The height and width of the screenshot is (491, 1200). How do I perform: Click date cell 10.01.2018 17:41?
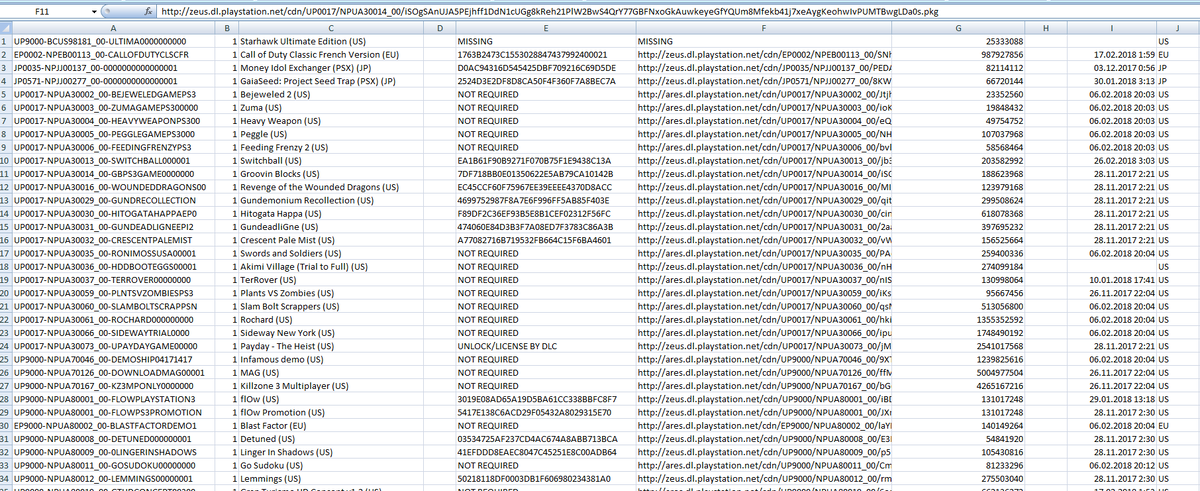click(x=1111, y=278)
